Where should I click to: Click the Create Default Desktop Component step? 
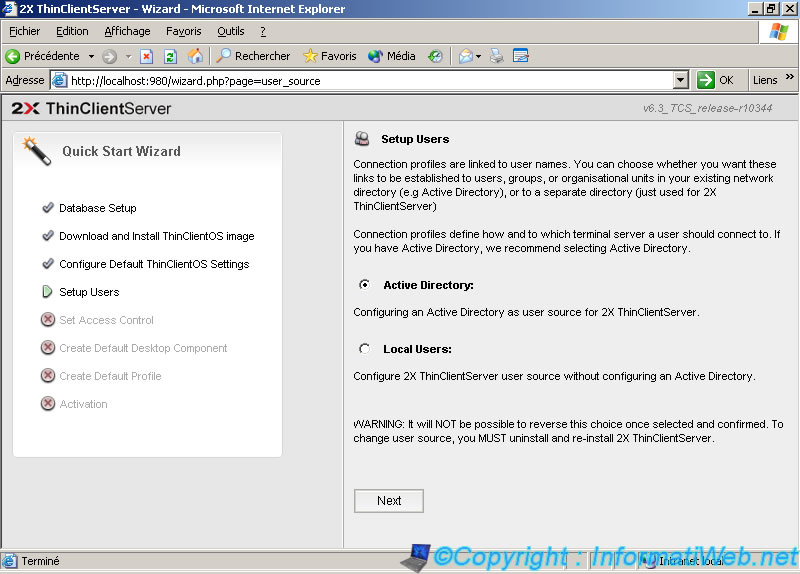coord(143,348)
